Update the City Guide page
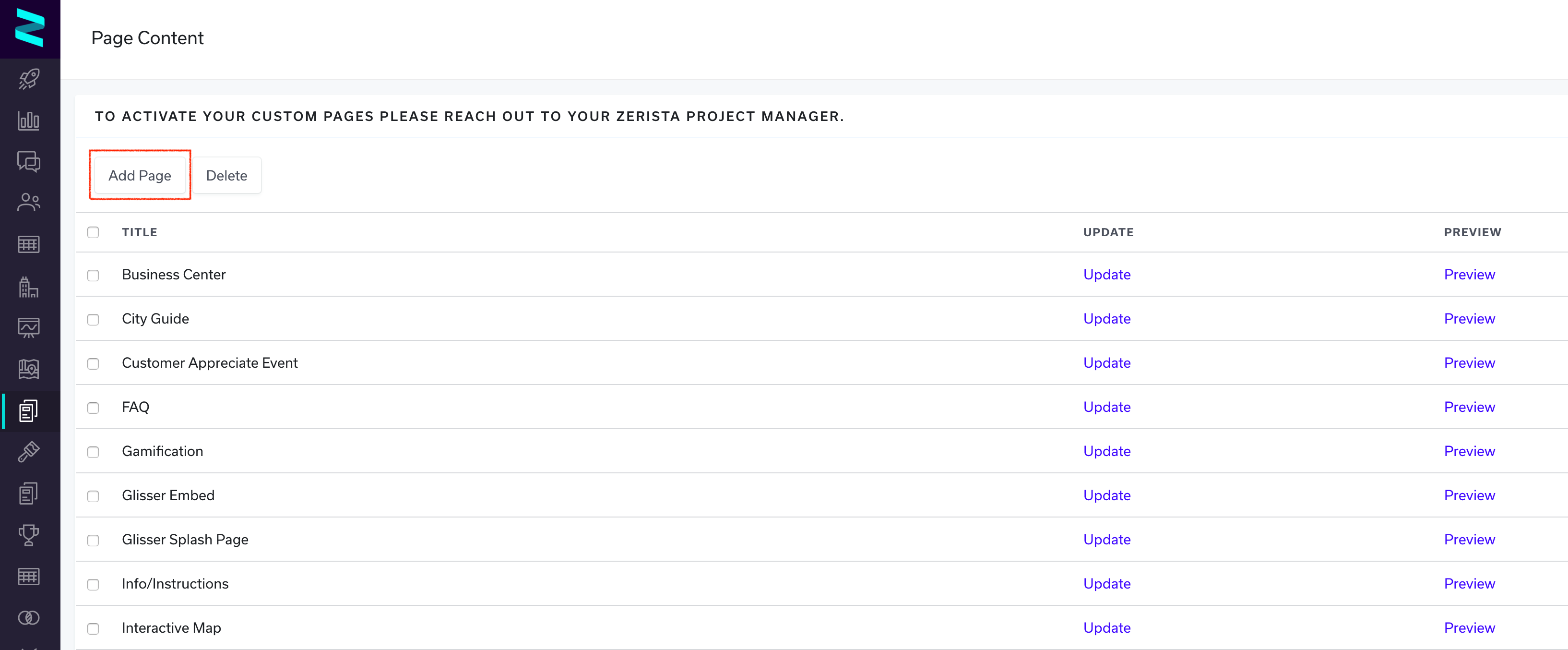The image size is (1568, 650). coord(1106,319)
